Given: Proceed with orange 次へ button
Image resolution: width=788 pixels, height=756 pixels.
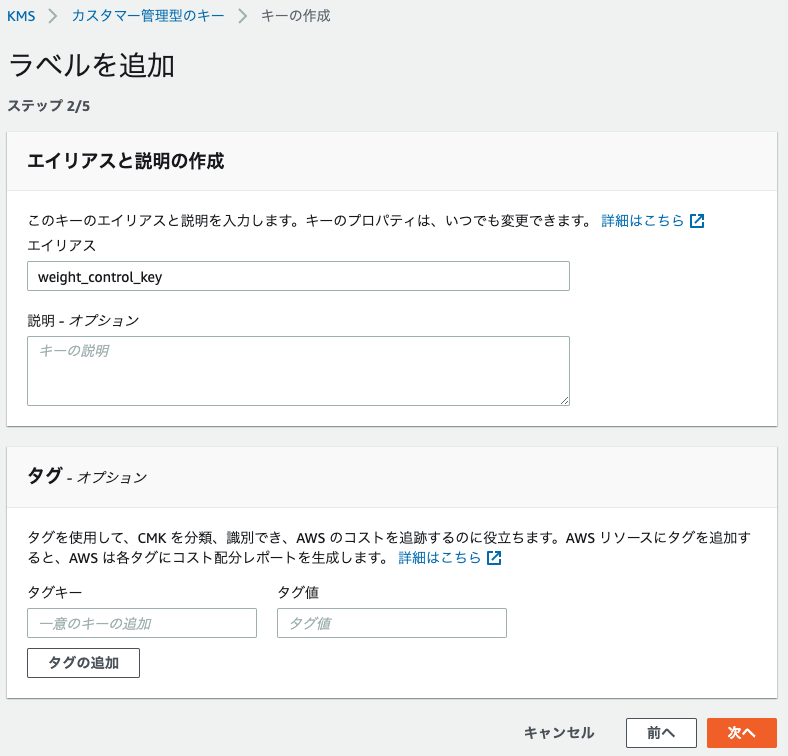Looking at the screenshot, I should (x=742, y=733).
